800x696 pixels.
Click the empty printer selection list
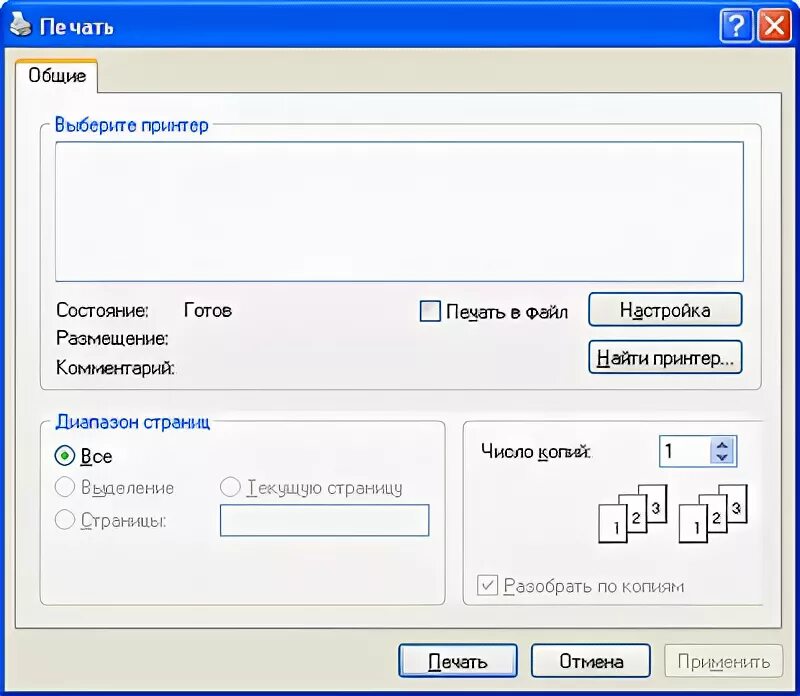399,211
